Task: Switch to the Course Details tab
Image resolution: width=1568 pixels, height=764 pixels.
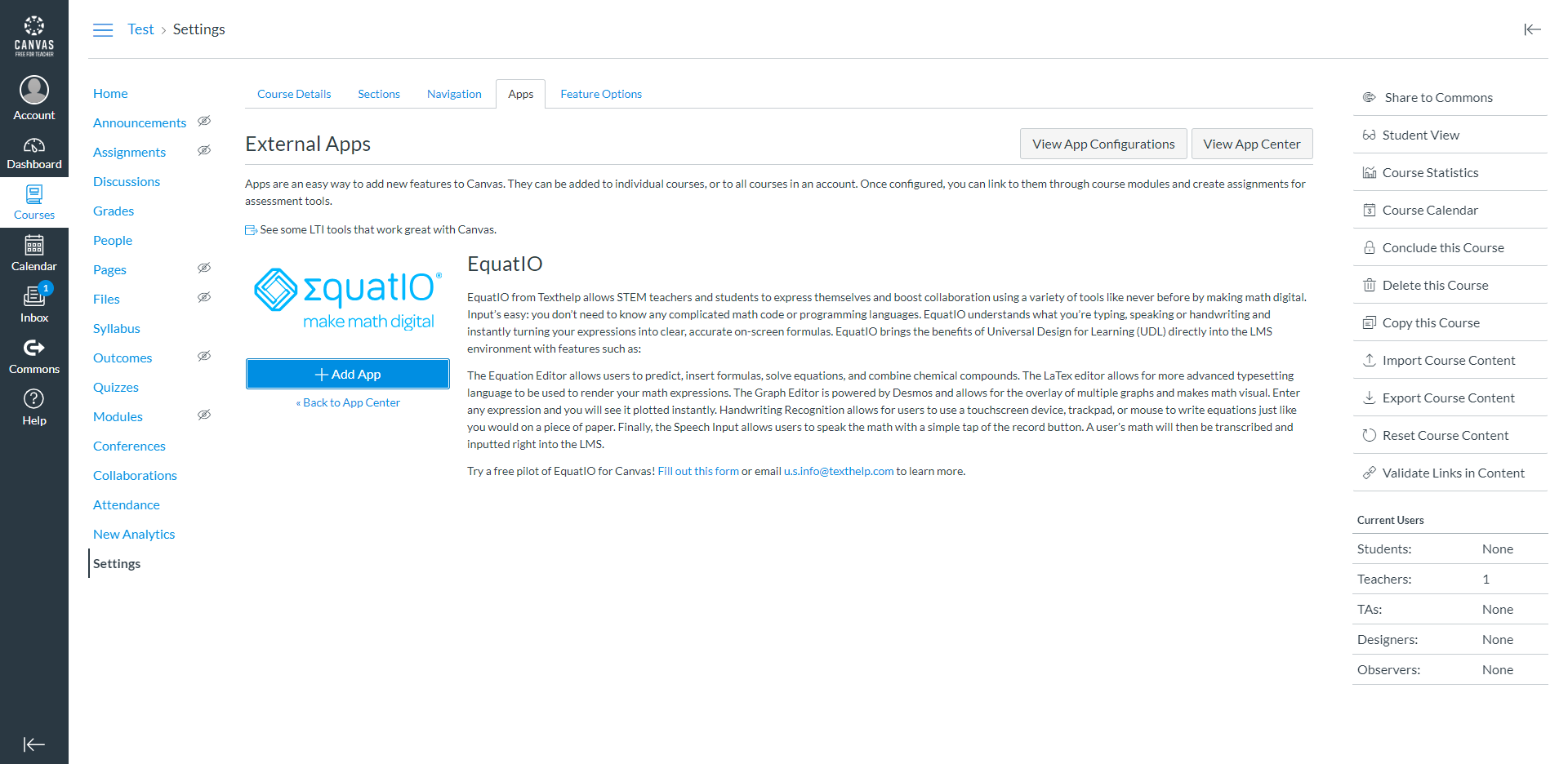Action: coord(294,94)
